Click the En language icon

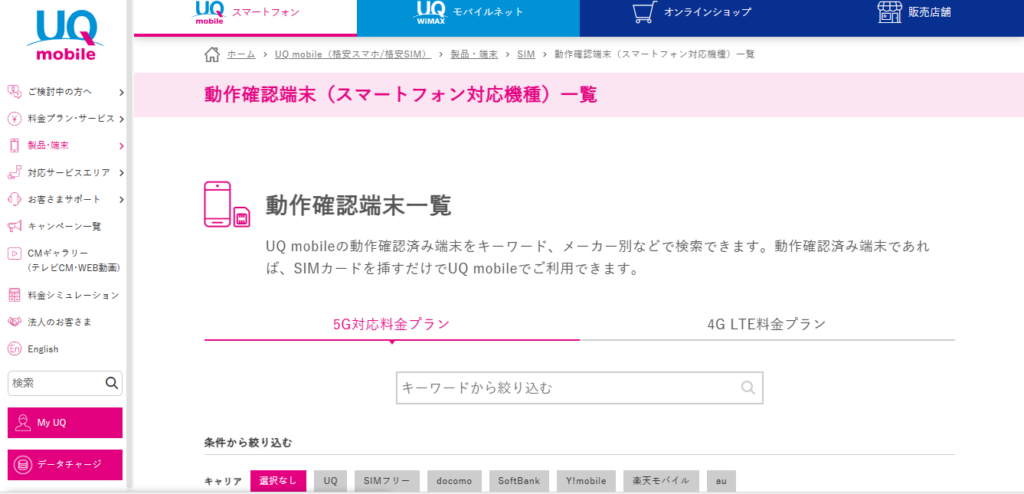point(14,349)
